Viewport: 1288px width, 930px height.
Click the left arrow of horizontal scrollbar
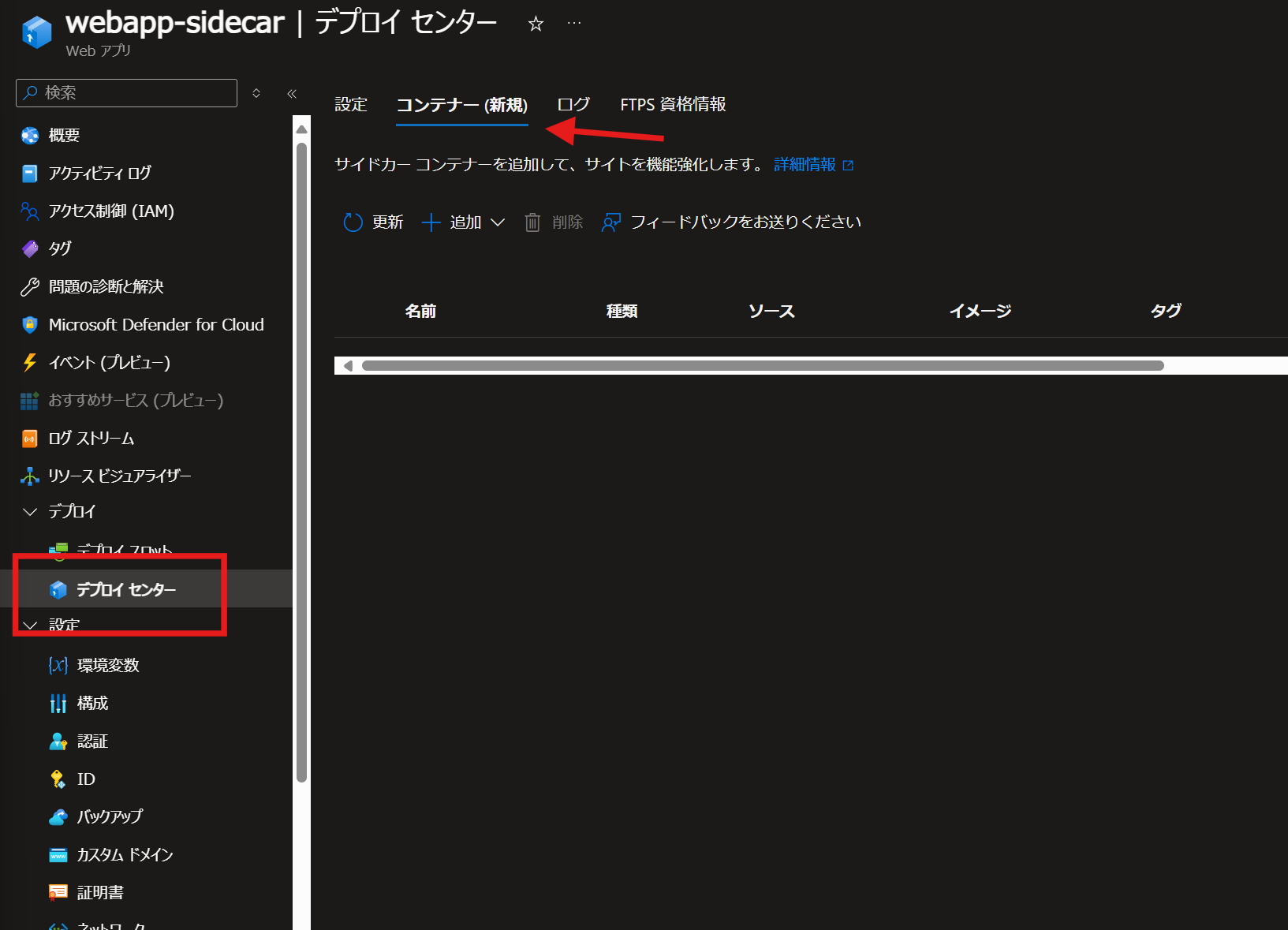pyautogui.click(x=348, y=365)
